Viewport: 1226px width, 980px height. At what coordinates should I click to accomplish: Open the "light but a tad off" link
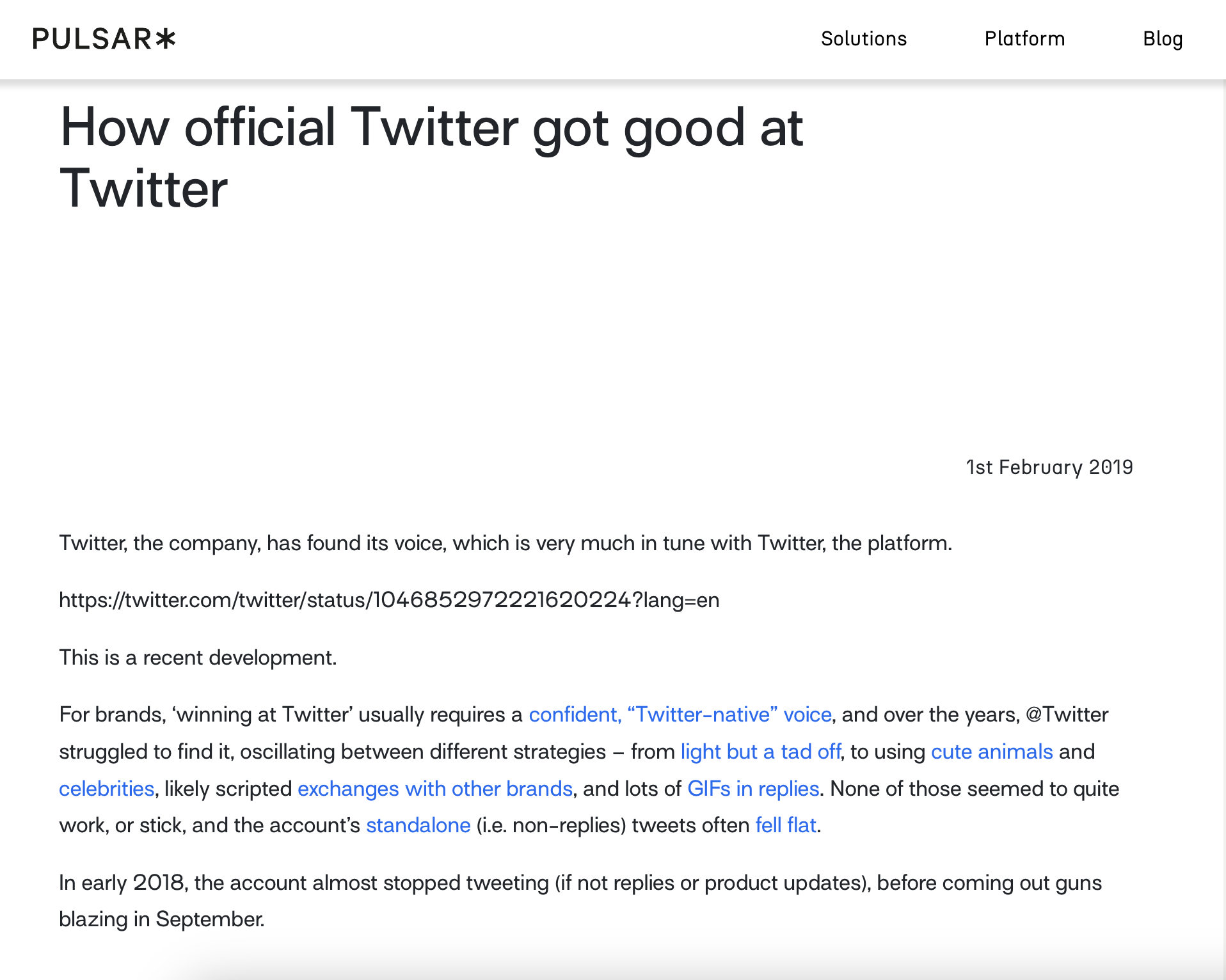pos(760,752)
